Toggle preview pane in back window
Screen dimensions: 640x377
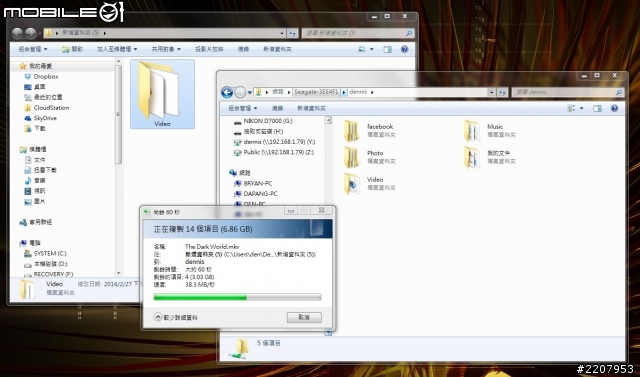(387, 49)
